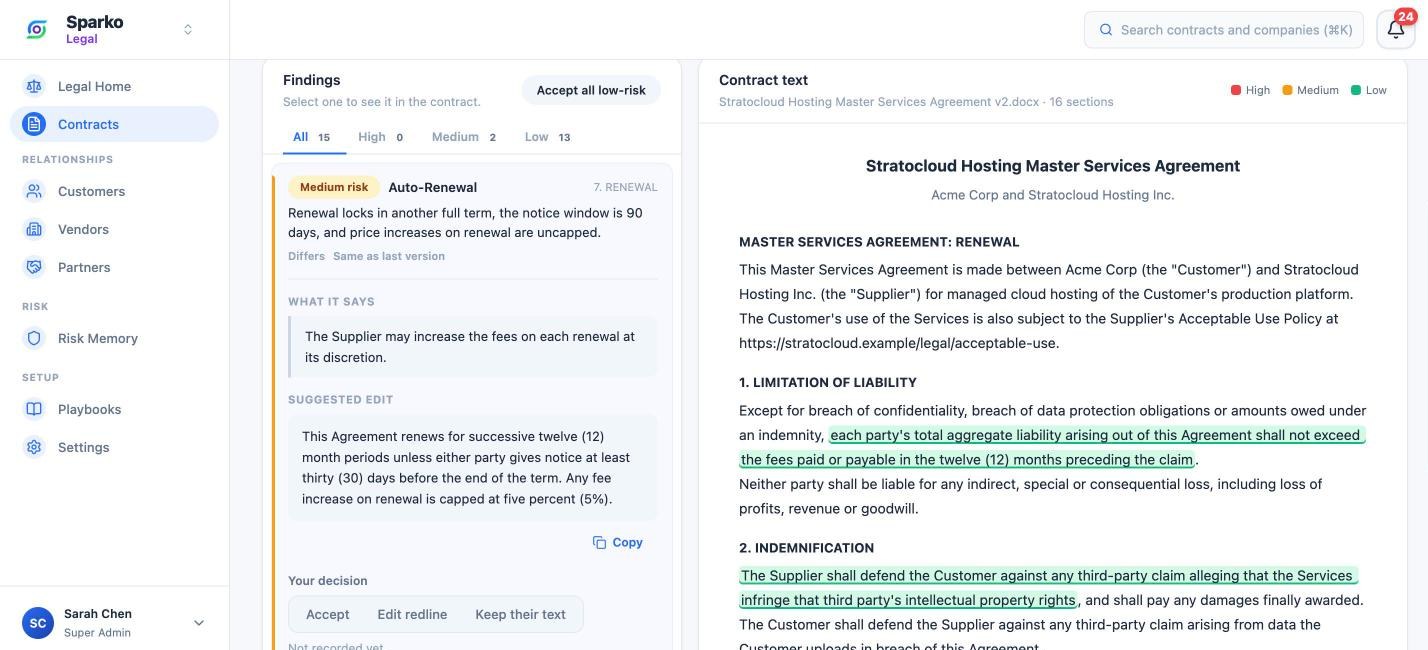Switch to the Medium findings tab

click(x=464, y=137)
